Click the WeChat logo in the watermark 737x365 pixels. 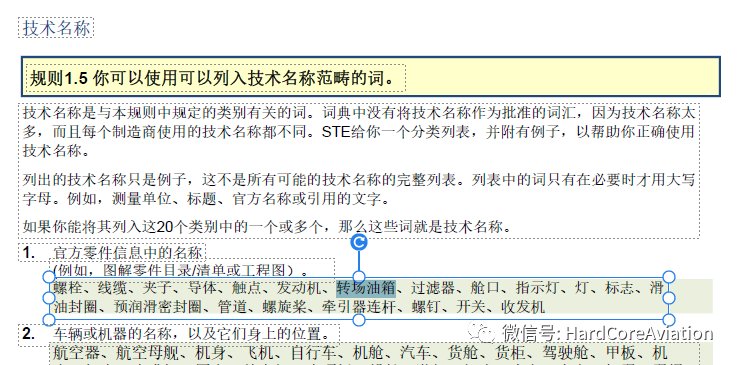pyautogui.click(x=481, y=333)
